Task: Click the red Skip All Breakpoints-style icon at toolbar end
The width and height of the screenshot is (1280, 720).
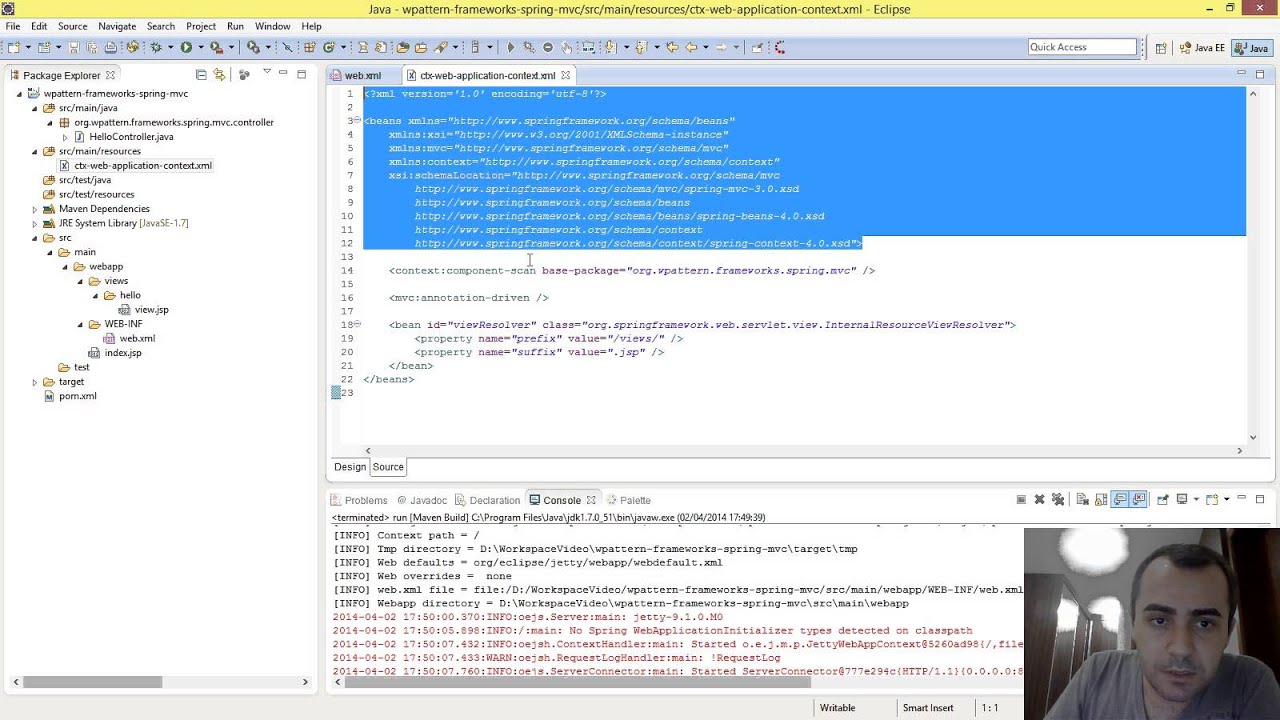Action: click(x=779, y=47)
